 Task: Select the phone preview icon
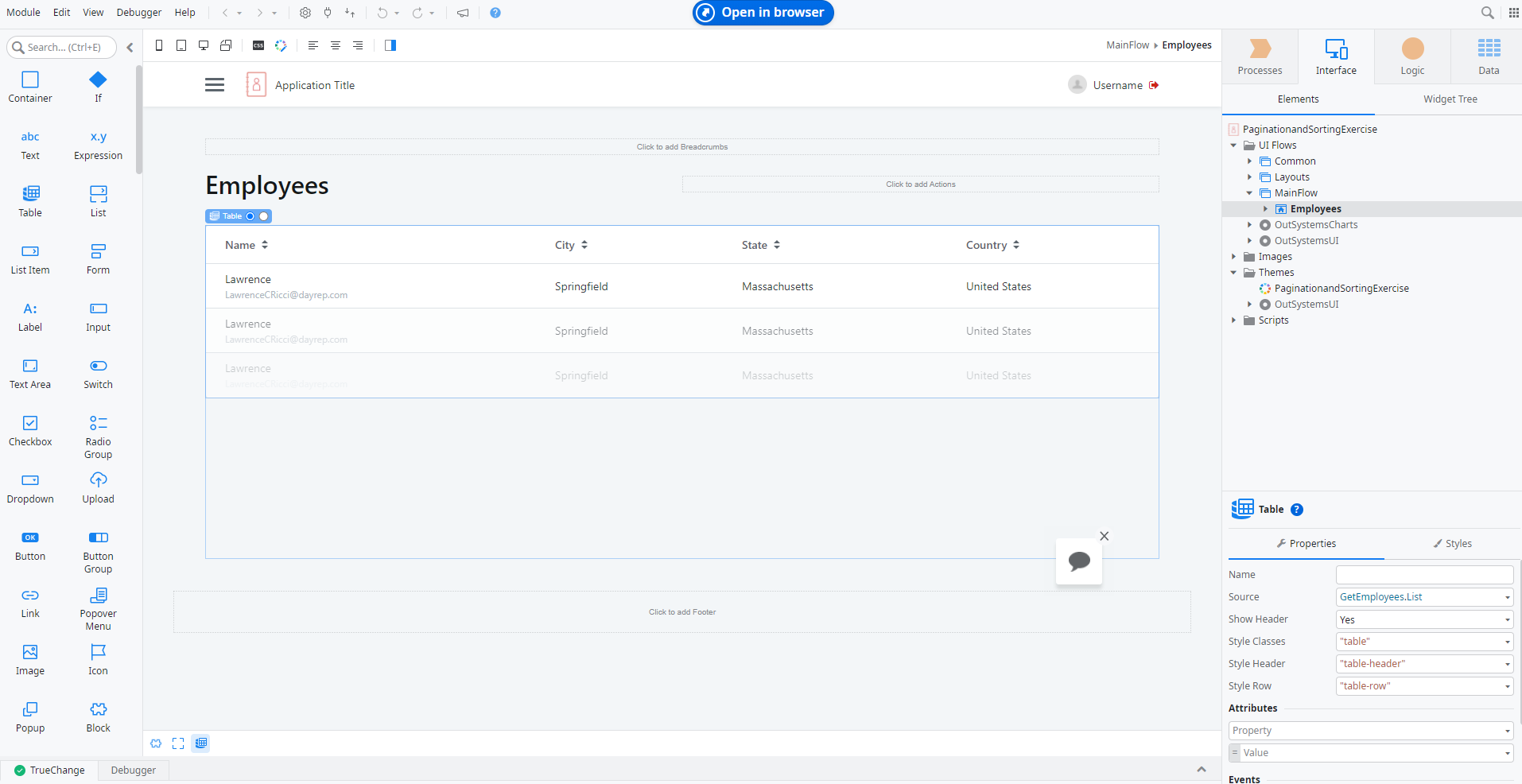(158, 45)
